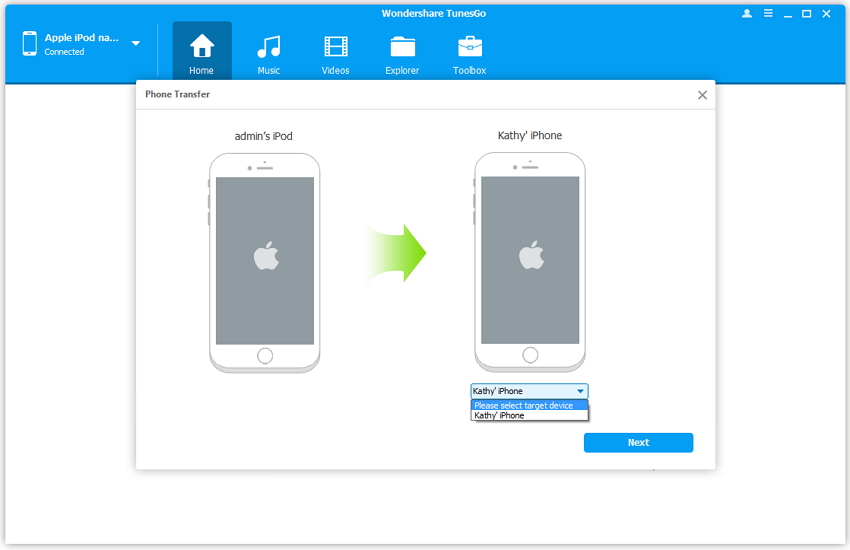Click the green transfer direction arrow
The width and height of the screenshot is (850, 550).
(397, 253)
